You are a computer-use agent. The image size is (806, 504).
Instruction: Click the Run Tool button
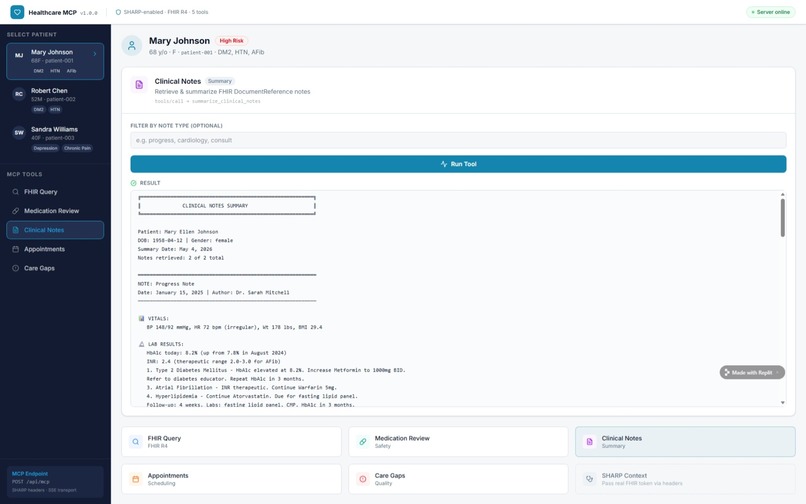coord(458,164)
